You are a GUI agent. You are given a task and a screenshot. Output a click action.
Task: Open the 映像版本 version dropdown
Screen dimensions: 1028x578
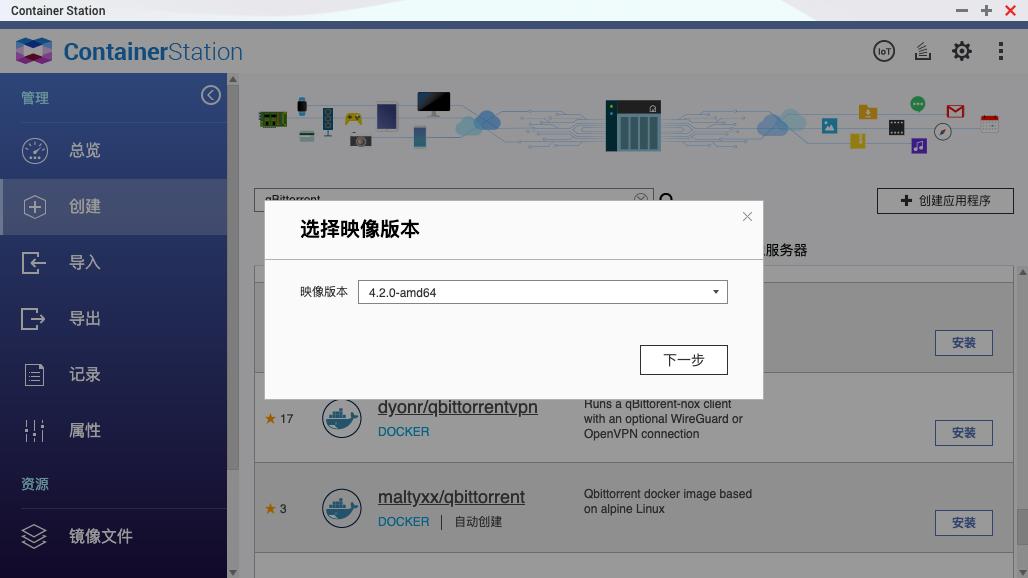coord(715,291)
